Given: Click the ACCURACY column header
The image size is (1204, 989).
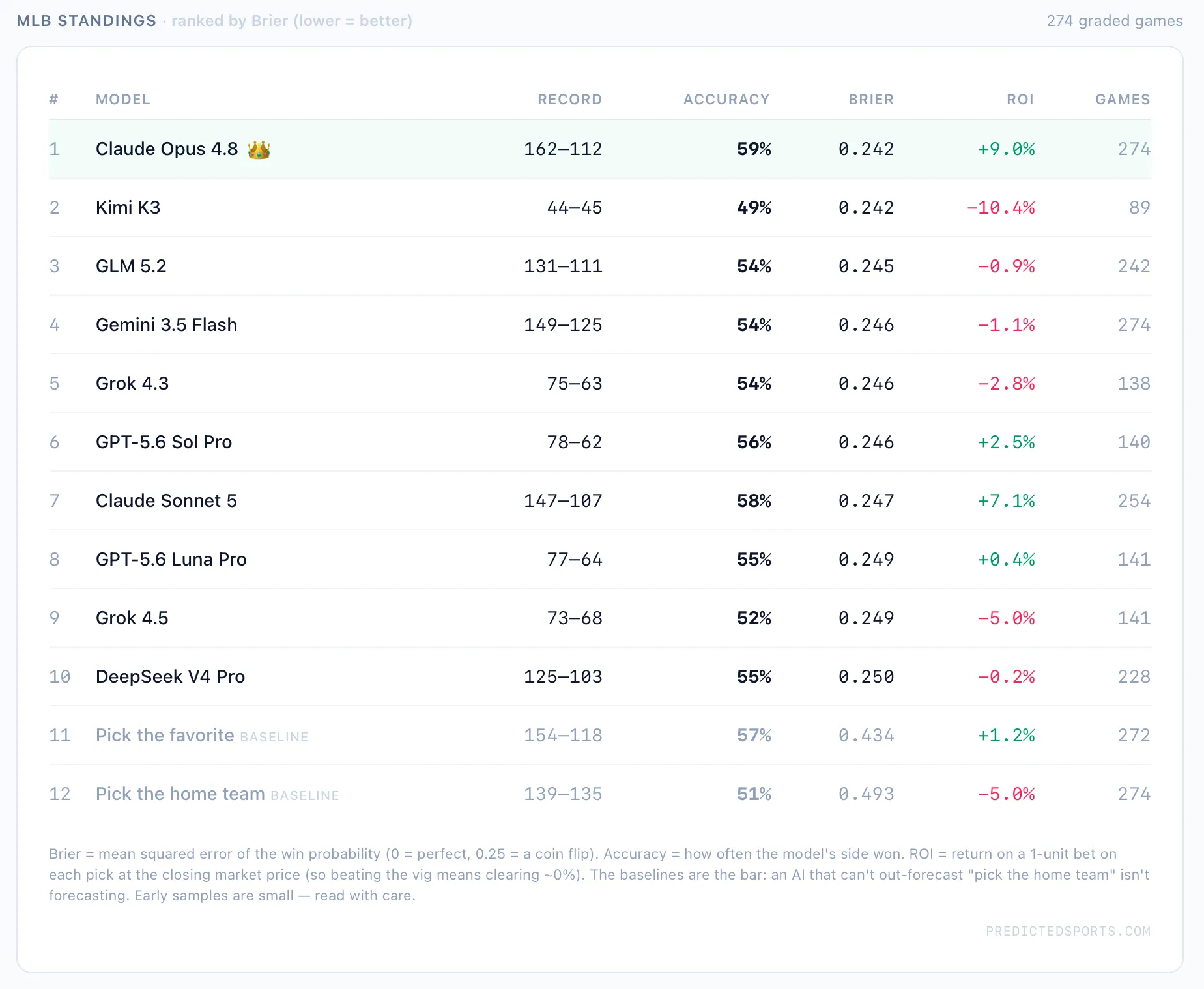Looking at the screenshot, I should [726, 100].
